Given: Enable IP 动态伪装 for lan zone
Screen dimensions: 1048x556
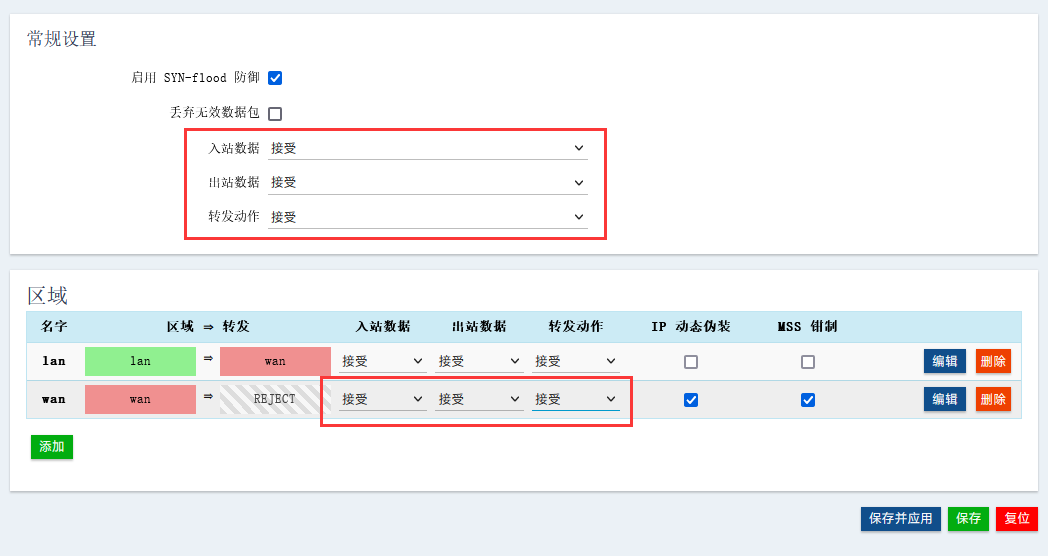Looking at the screenshot, I should pos(691,362).
